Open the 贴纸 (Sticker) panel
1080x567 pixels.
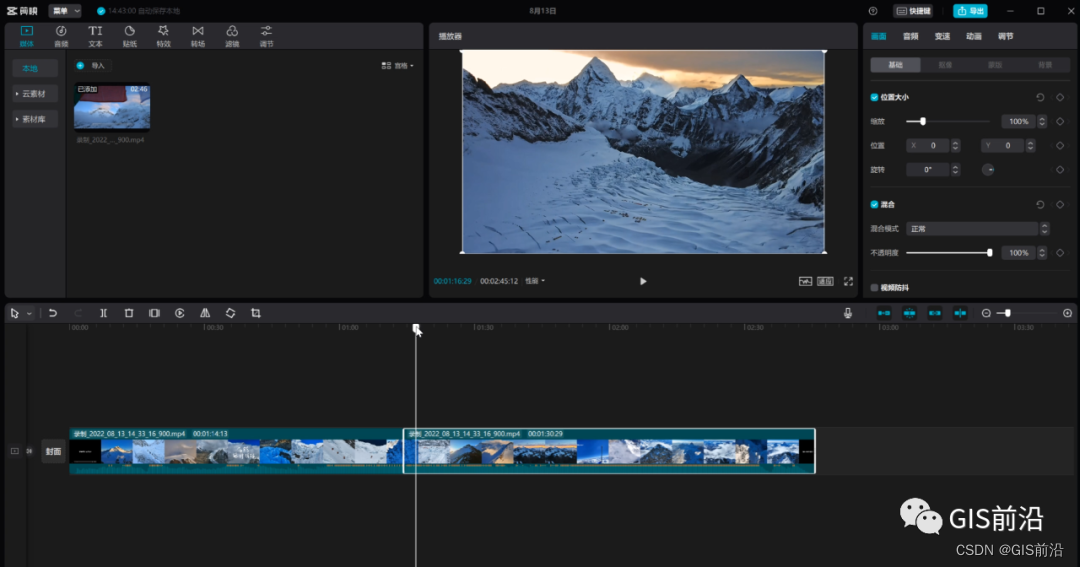tap(129, 36)
